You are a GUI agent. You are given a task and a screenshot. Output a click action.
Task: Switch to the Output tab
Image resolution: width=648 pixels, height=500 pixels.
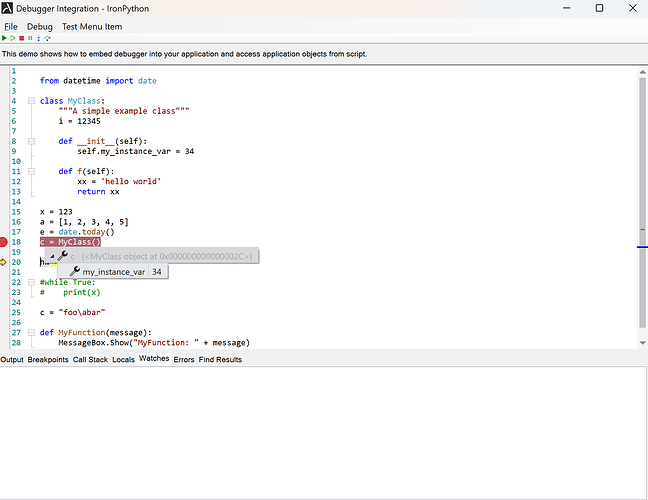[x=12, y=360]
